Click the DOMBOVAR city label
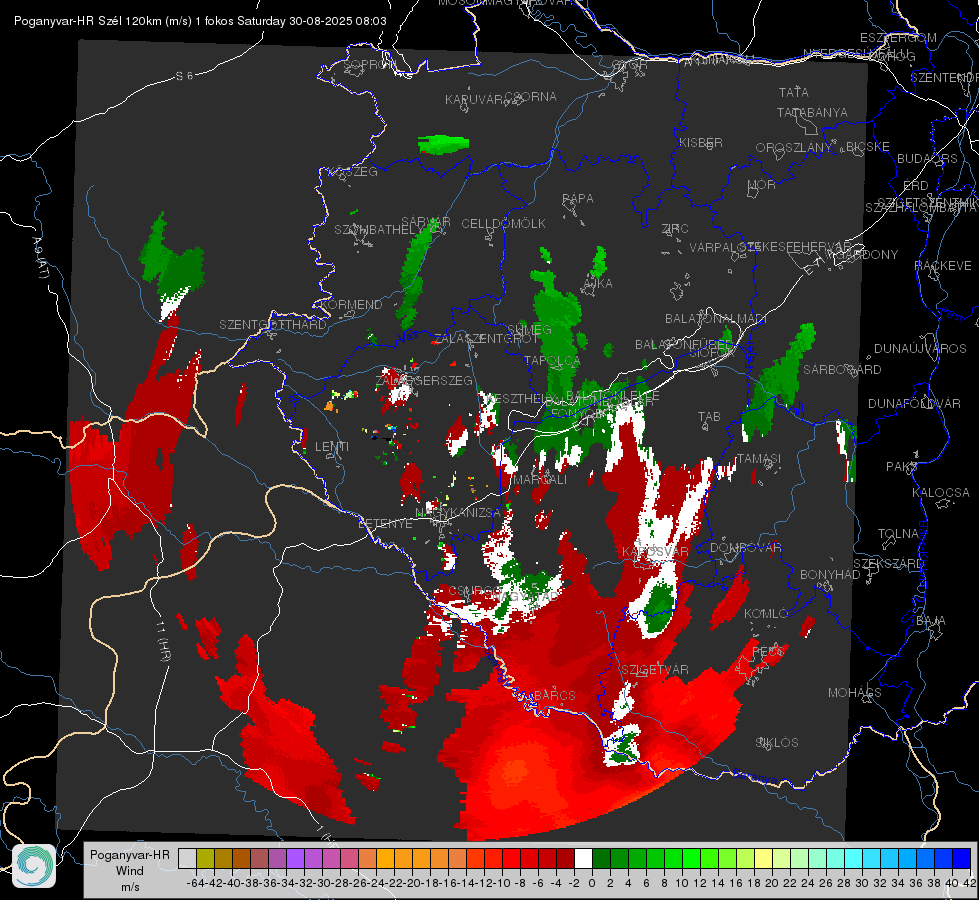Viewport: 979px width, 900px height. pyautogui.click(x=746, y=548)
